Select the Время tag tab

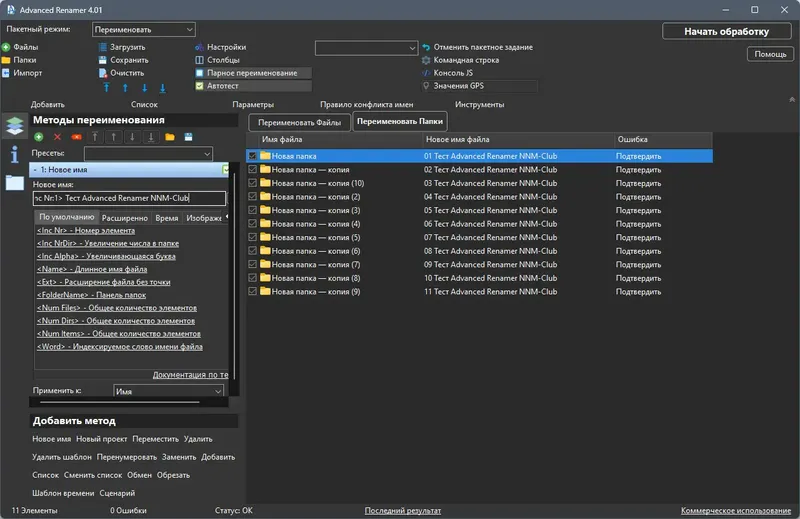(x=166, y=218)
